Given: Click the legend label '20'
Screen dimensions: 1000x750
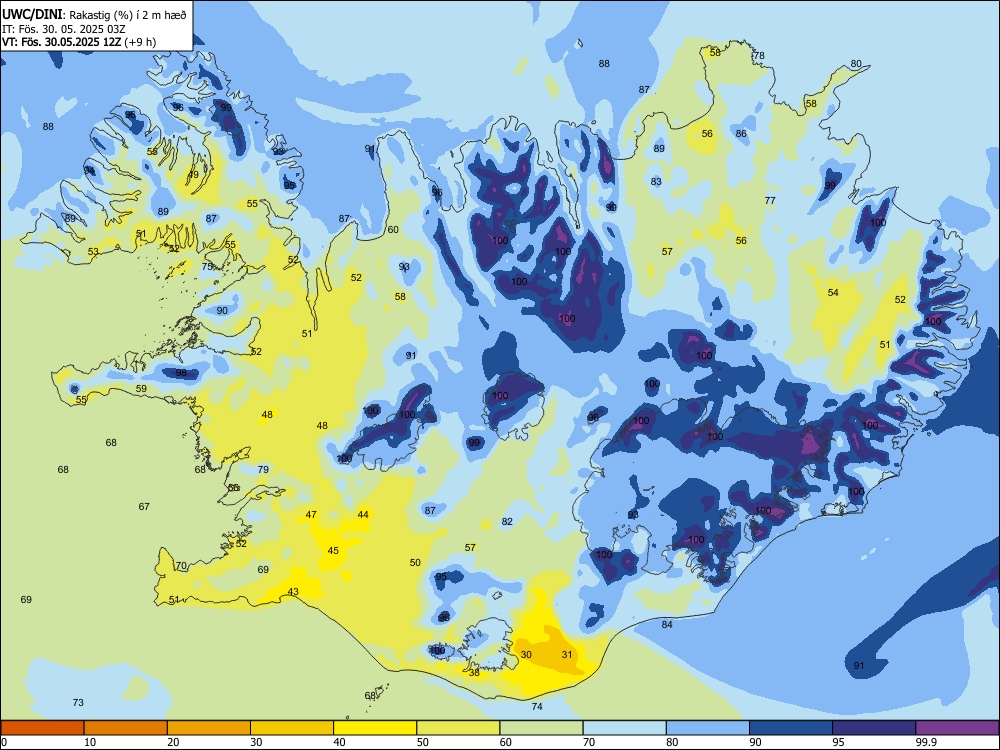Looking at the screenshot, I should point(173,742).
